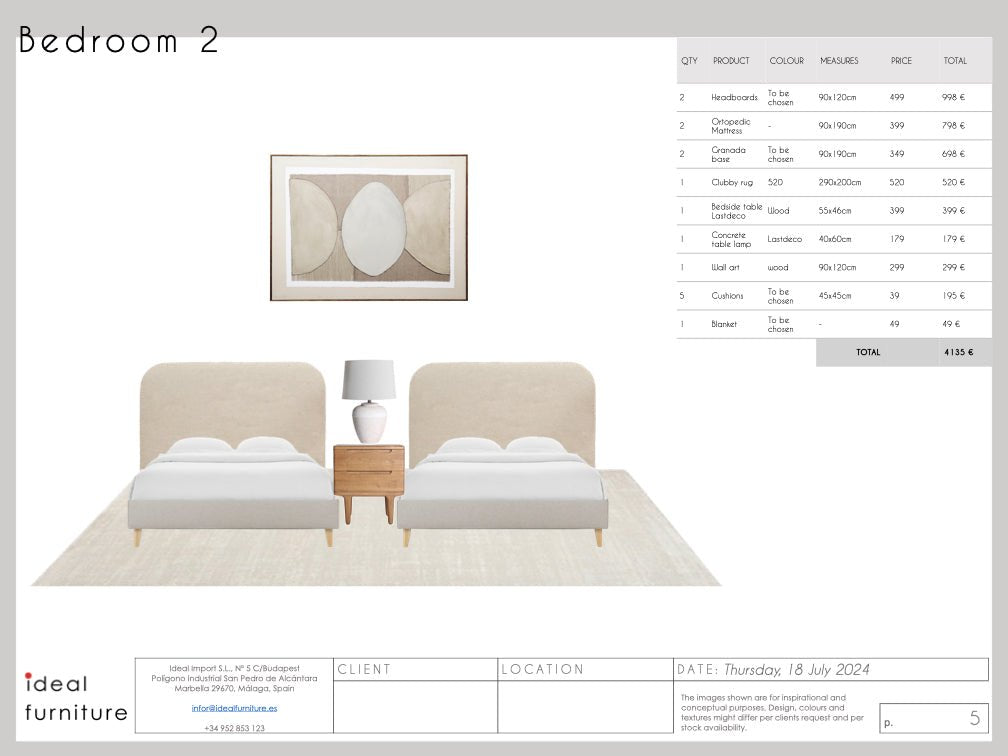Image resolution: width=1008 pixels, height=756 pixels.
Task: Select the wall art image above the beds
Action: [x=369, y=227]
